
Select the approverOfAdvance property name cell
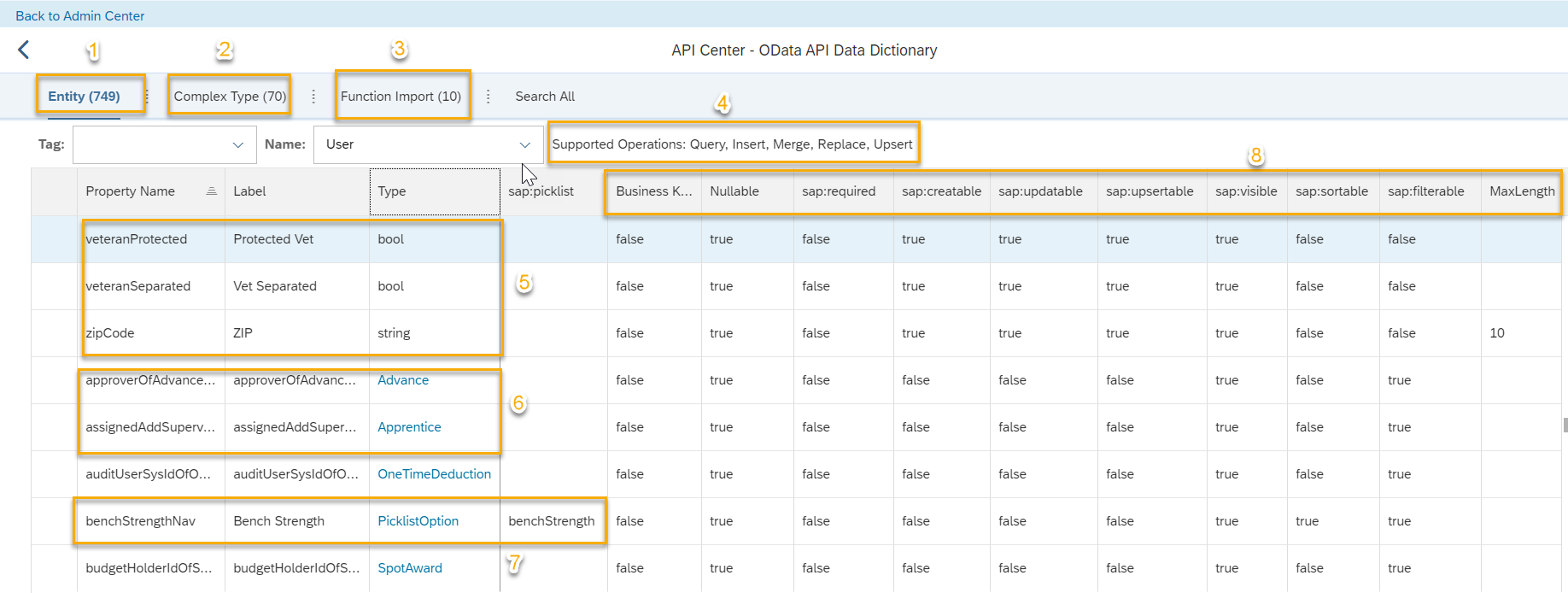(151, 380)
